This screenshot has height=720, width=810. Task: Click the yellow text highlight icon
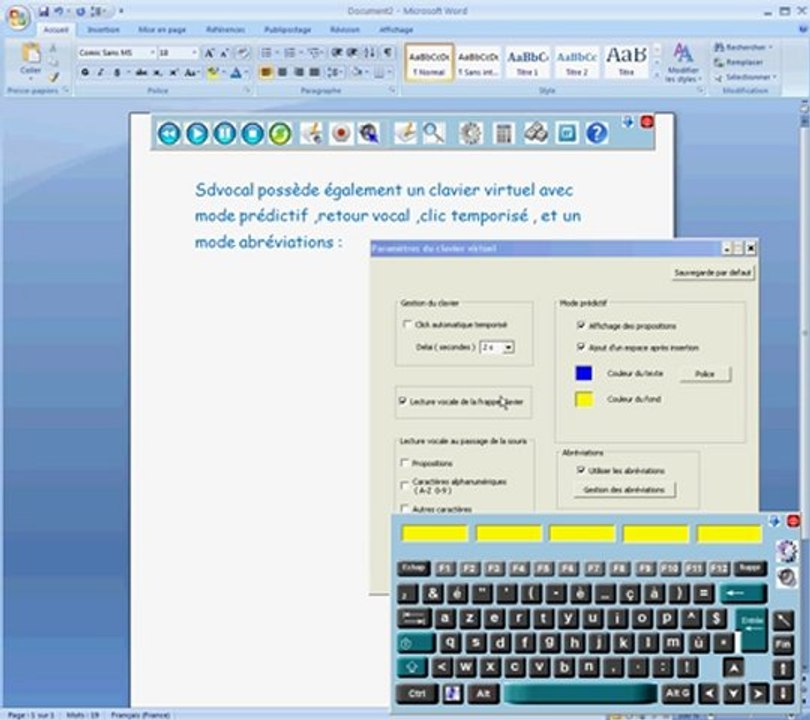click(212, 73)
